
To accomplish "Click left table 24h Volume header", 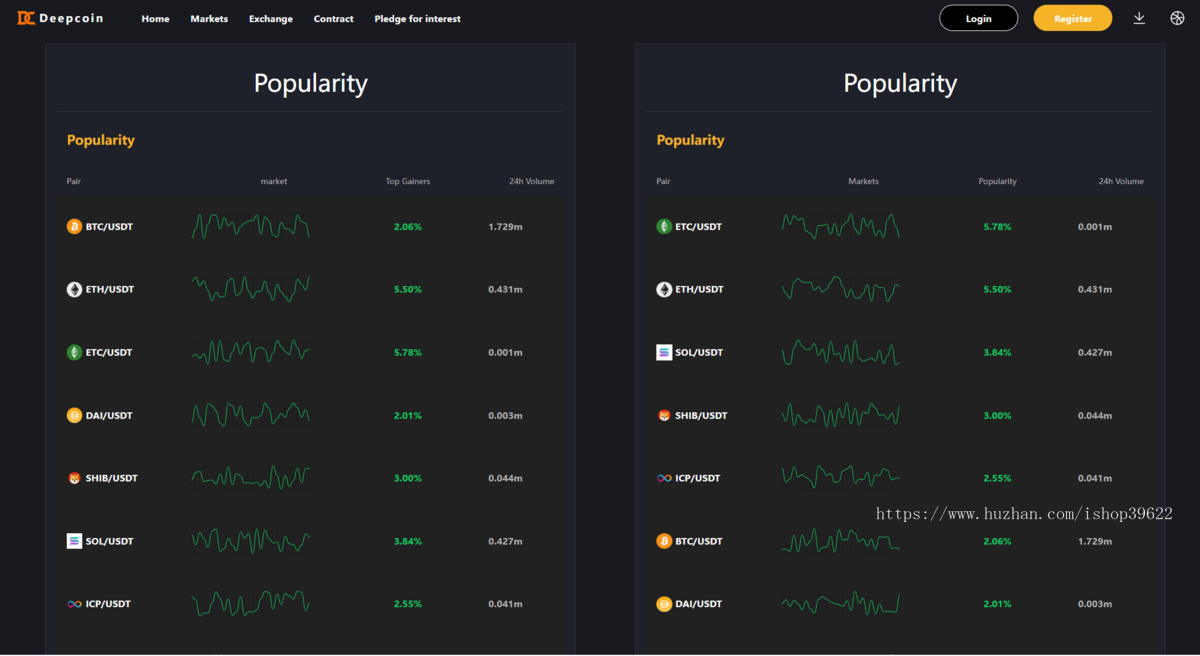I will pyautogui.click(x=531, y=182).
